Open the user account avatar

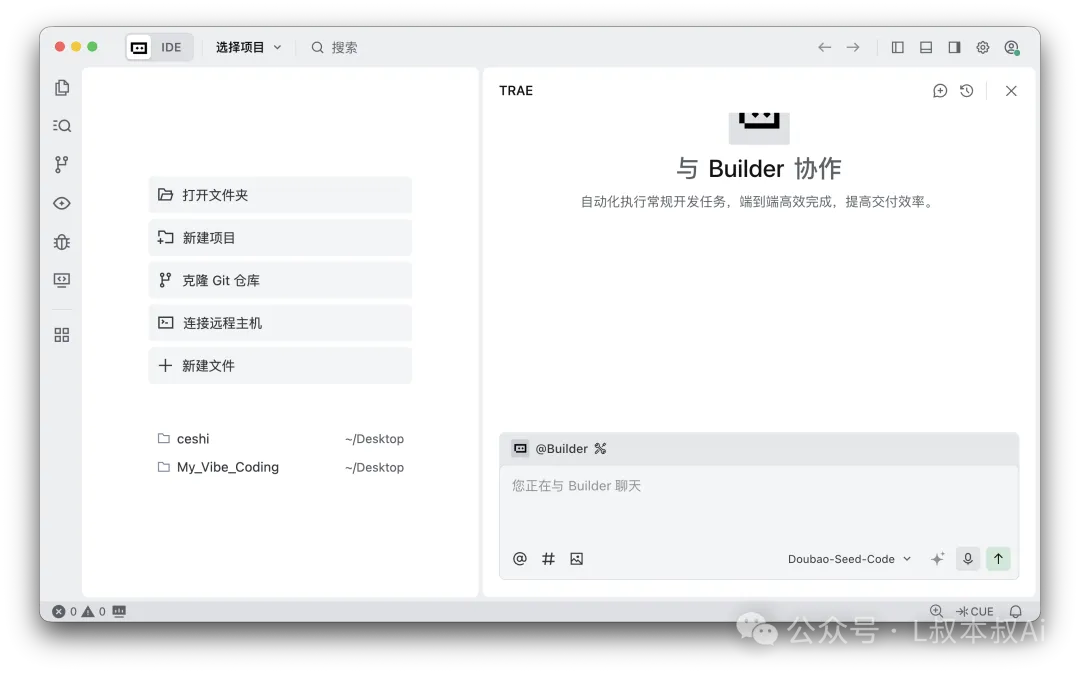[x=1012, y=48]
